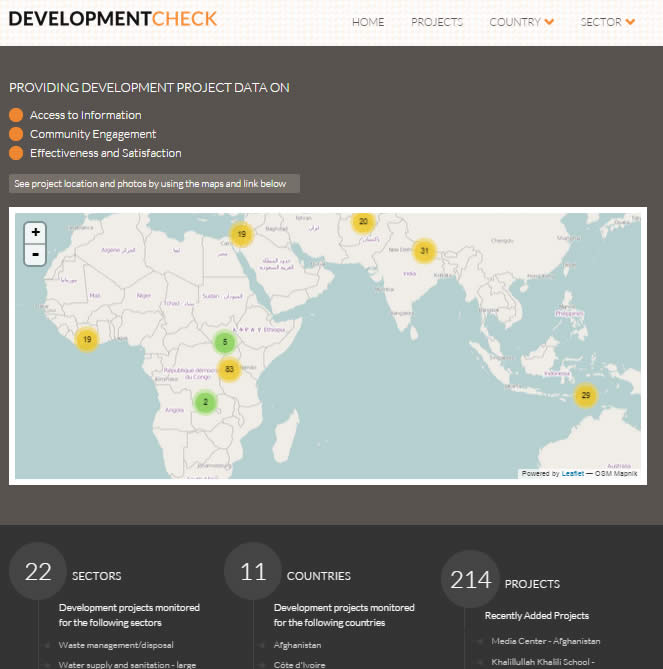663x669 pixels.
Task: Follow the Leaflet attribution link
Action: pyautogui.click(x=573, y=474)
